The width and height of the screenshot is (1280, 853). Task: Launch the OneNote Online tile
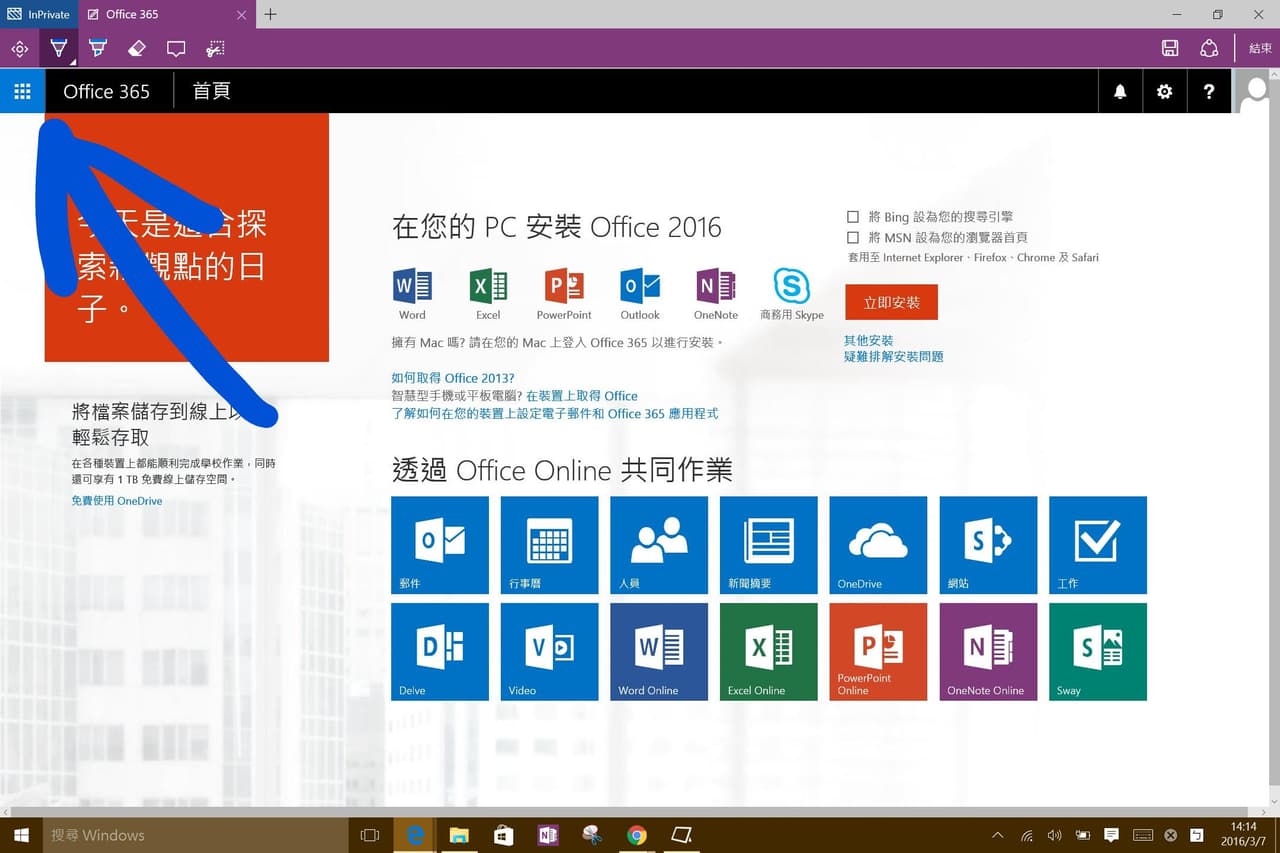pyautogui.click(x=989, y=651)
